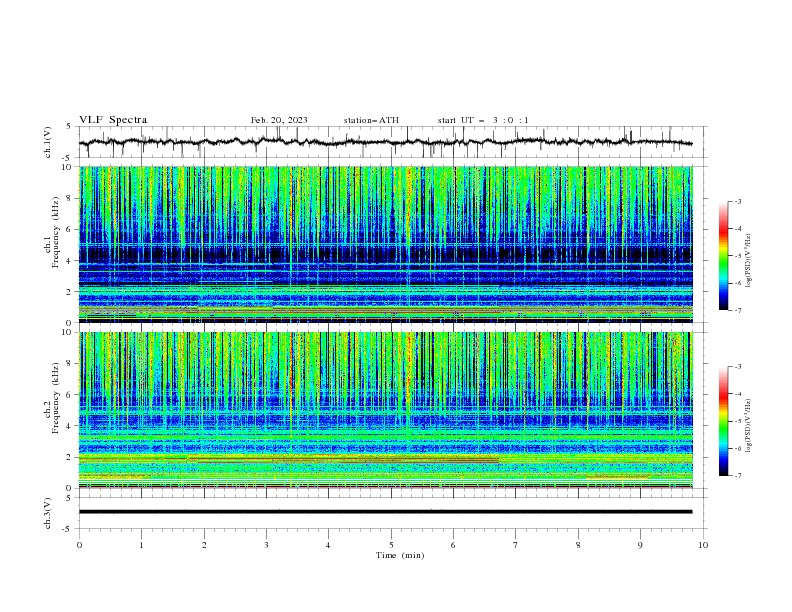
Task: Click the "VLF Spectra" title text
Action: pyautogui.click(x=113, y=120)
